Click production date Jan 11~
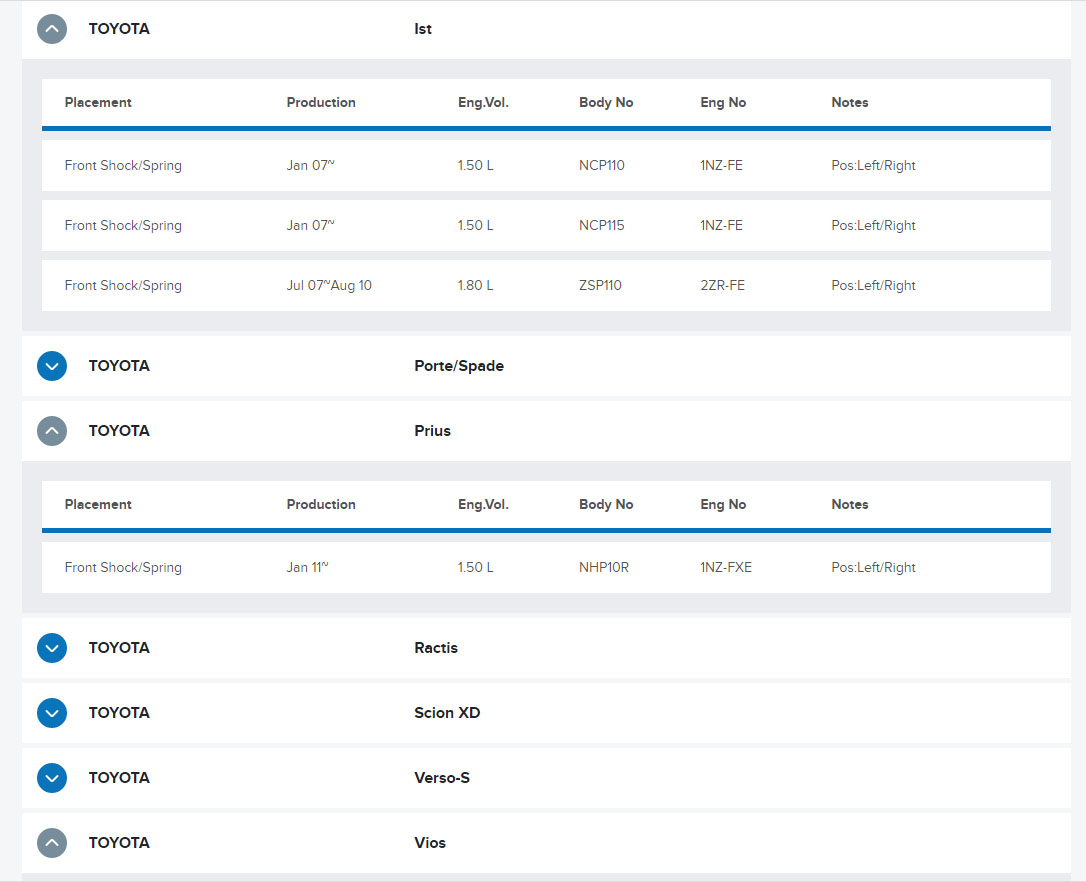 (308, 567)
